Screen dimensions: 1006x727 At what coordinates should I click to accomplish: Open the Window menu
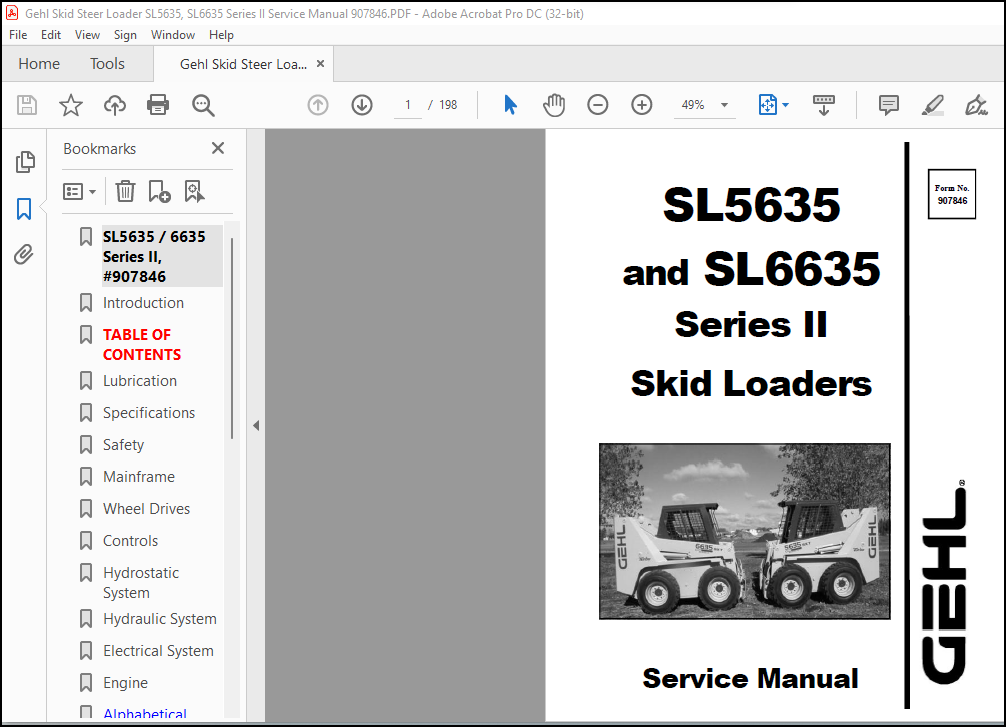173,35
